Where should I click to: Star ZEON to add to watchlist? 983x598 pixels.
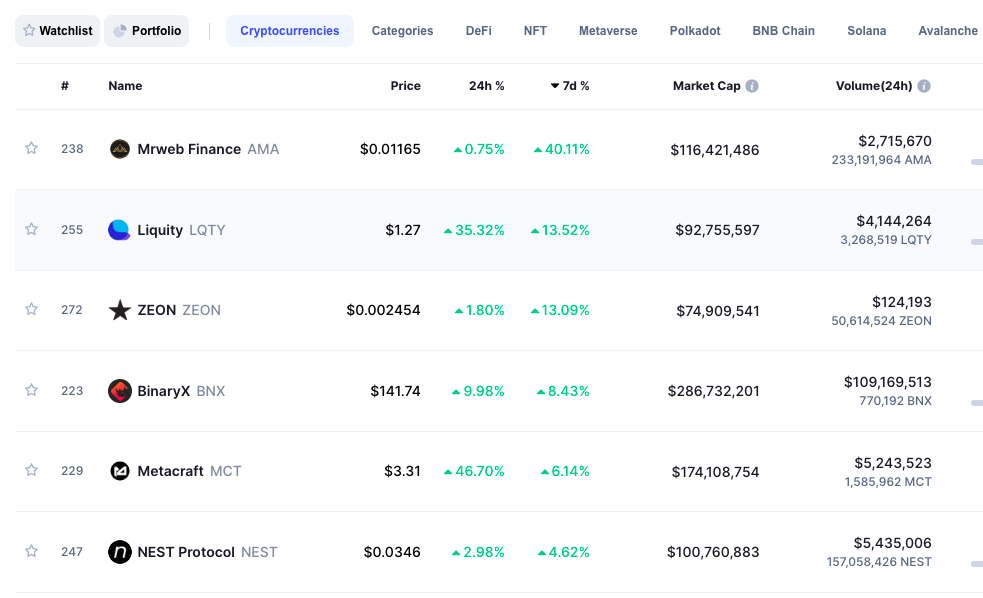click(x=31, y=309)
